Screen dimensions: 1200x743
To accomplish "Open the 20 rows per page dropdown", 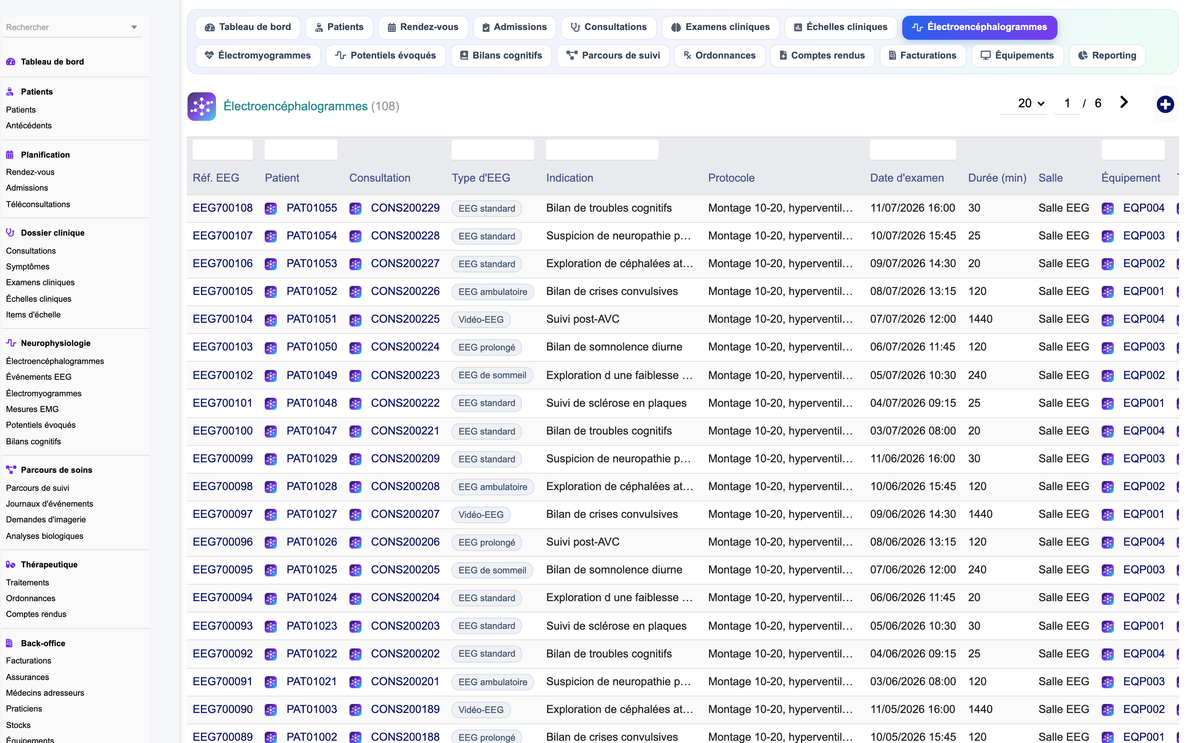I will 1031,103.
